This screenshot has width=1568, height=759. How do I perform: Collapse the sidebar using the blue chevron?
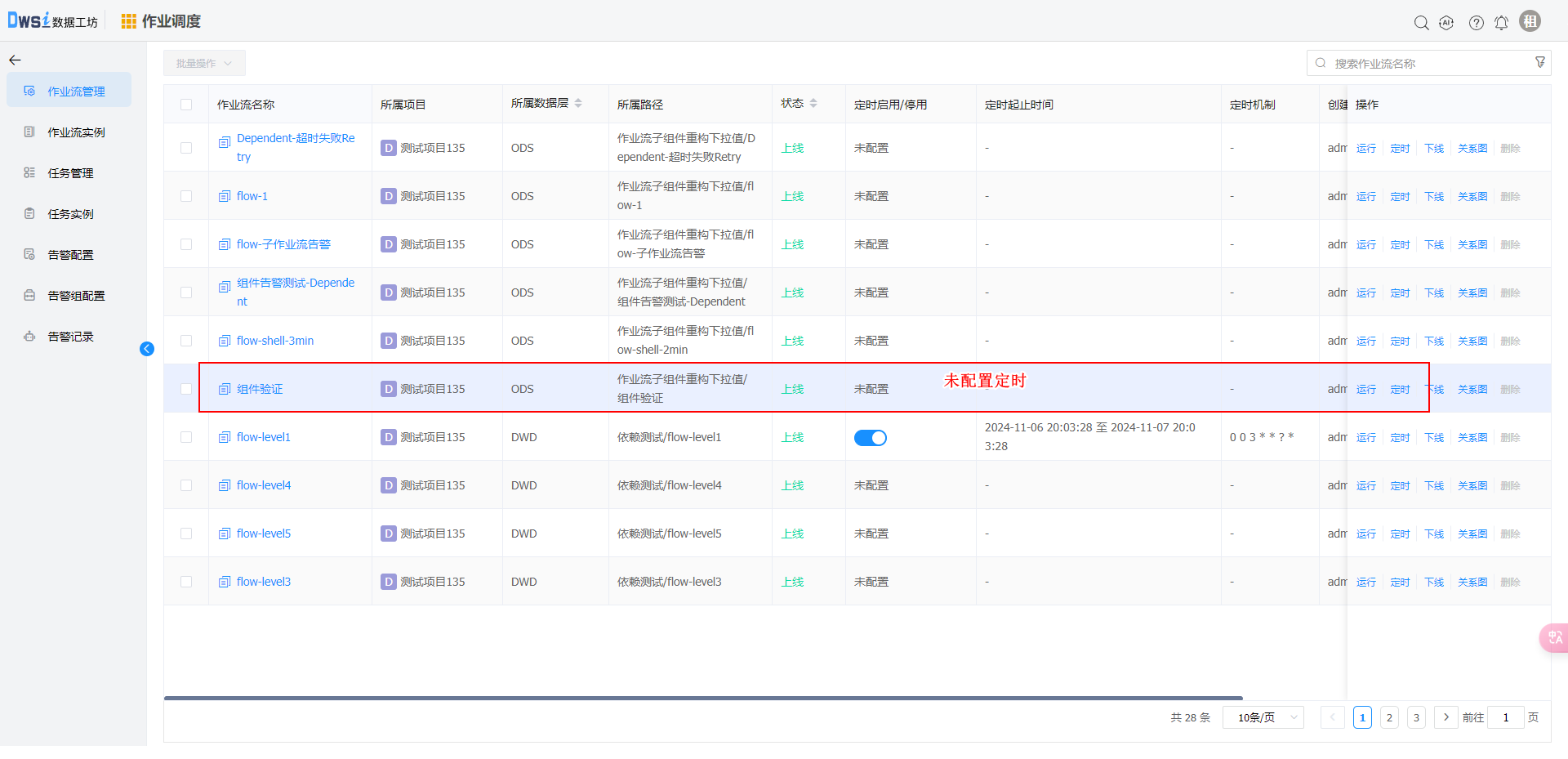click(x=147, y=349)
